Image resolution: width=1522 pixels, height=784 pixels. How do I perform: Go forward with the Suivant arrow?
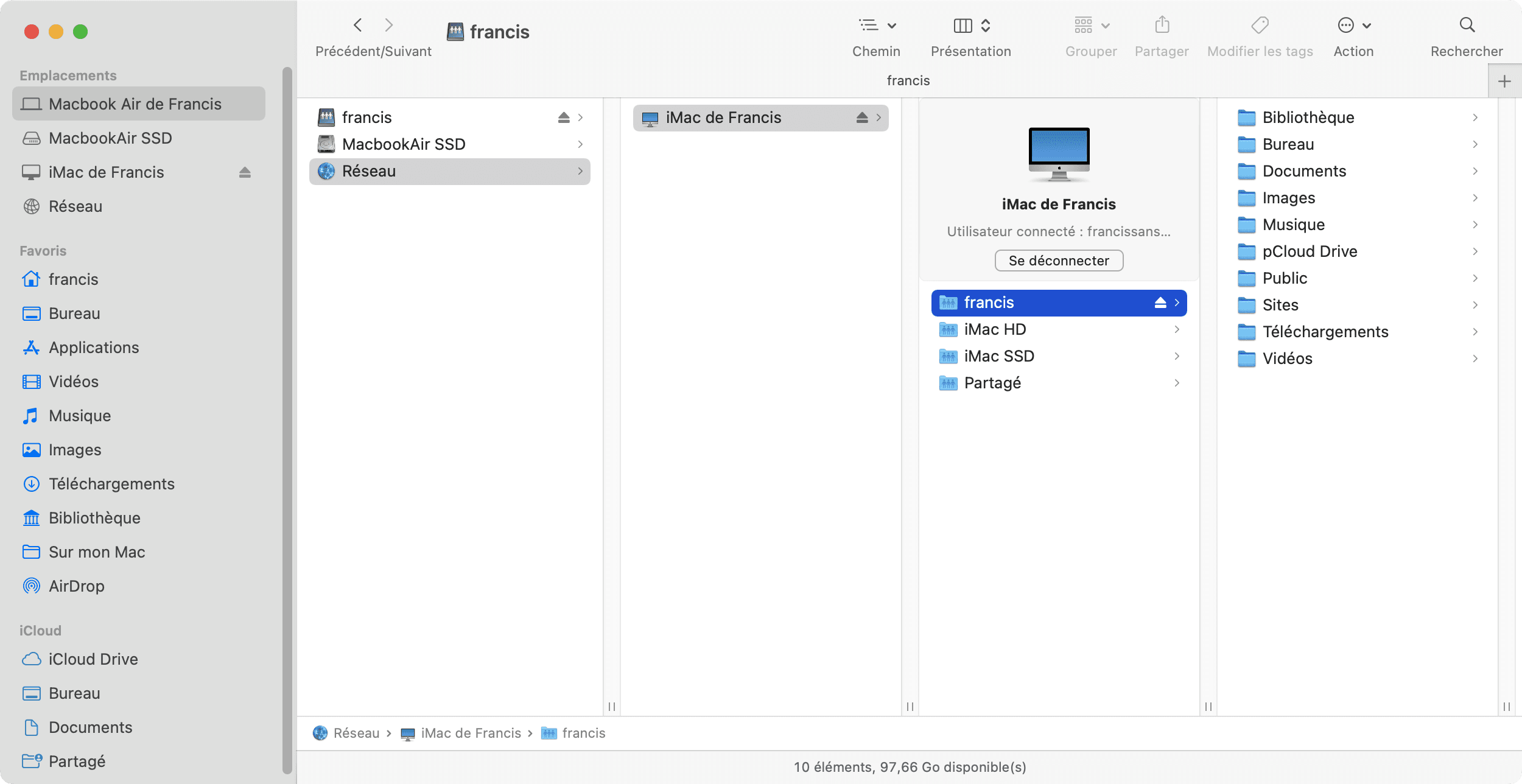click(389, 25)
